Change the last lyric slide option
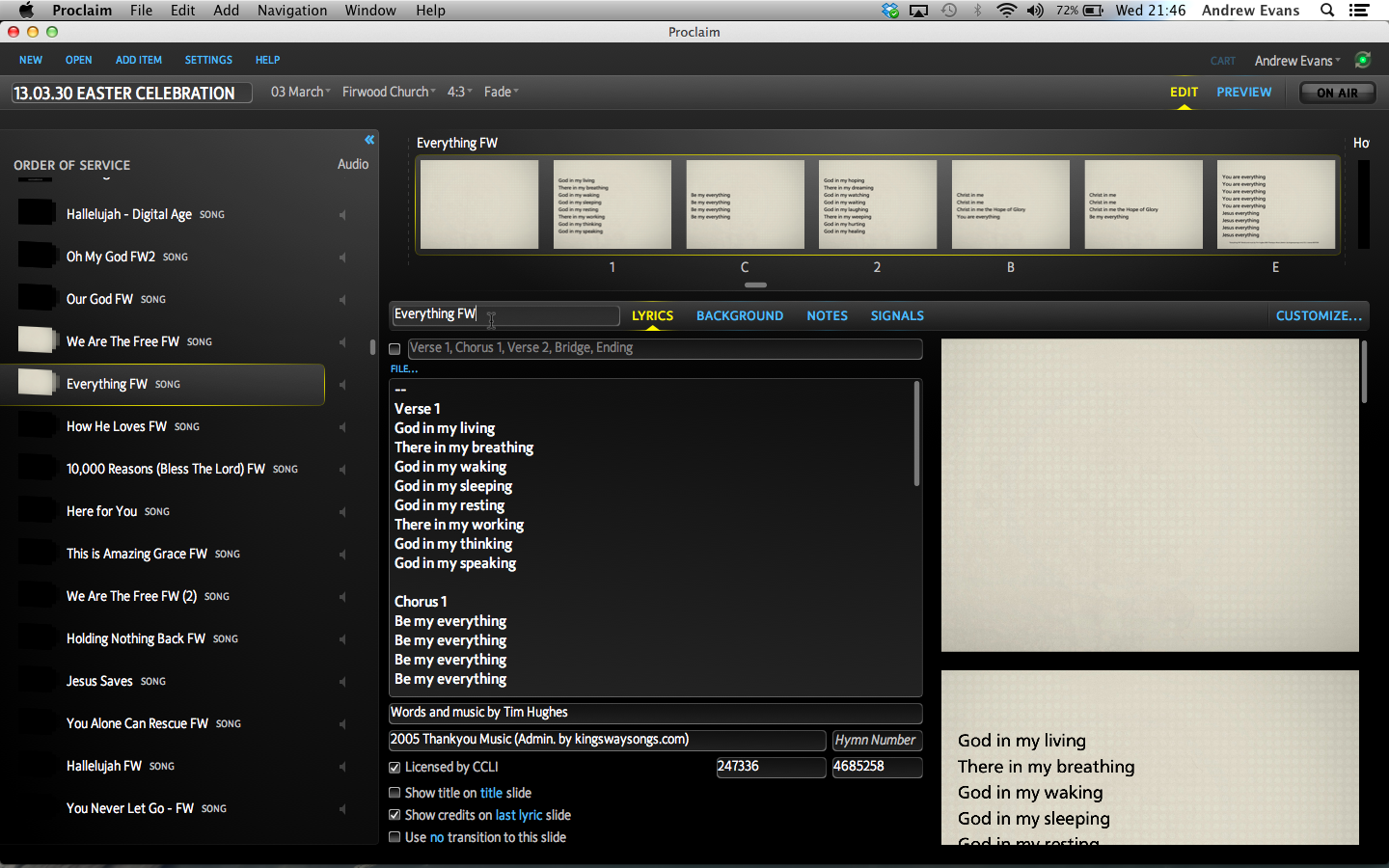This screenshot has width=1389, height=868. pos(519,815)
